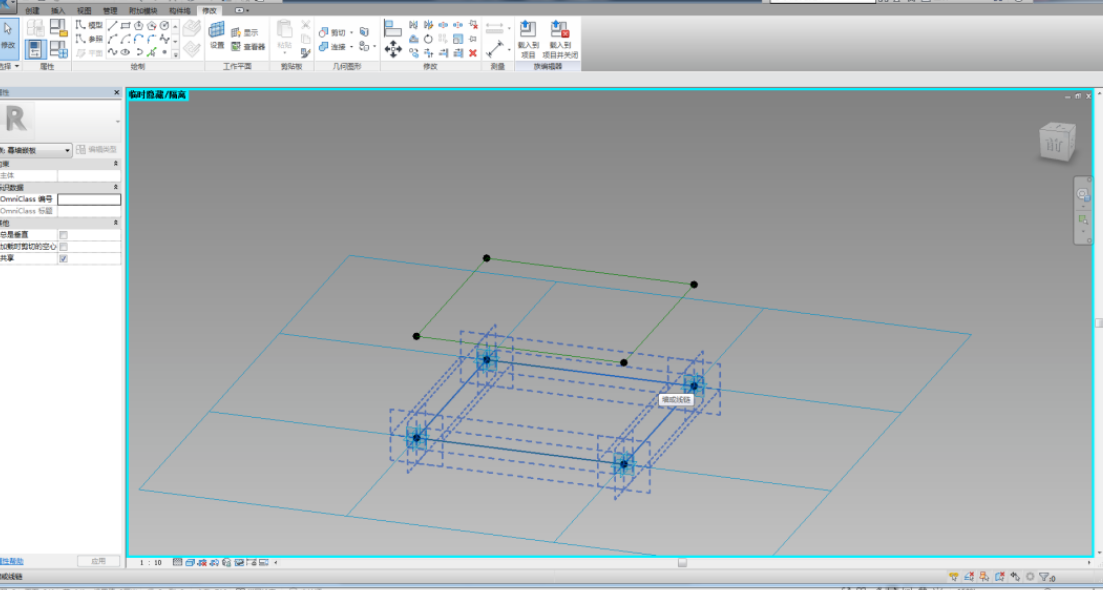Choose the straight line draw tool
Screen dimensions: 1103x590
tap(113, 25)
